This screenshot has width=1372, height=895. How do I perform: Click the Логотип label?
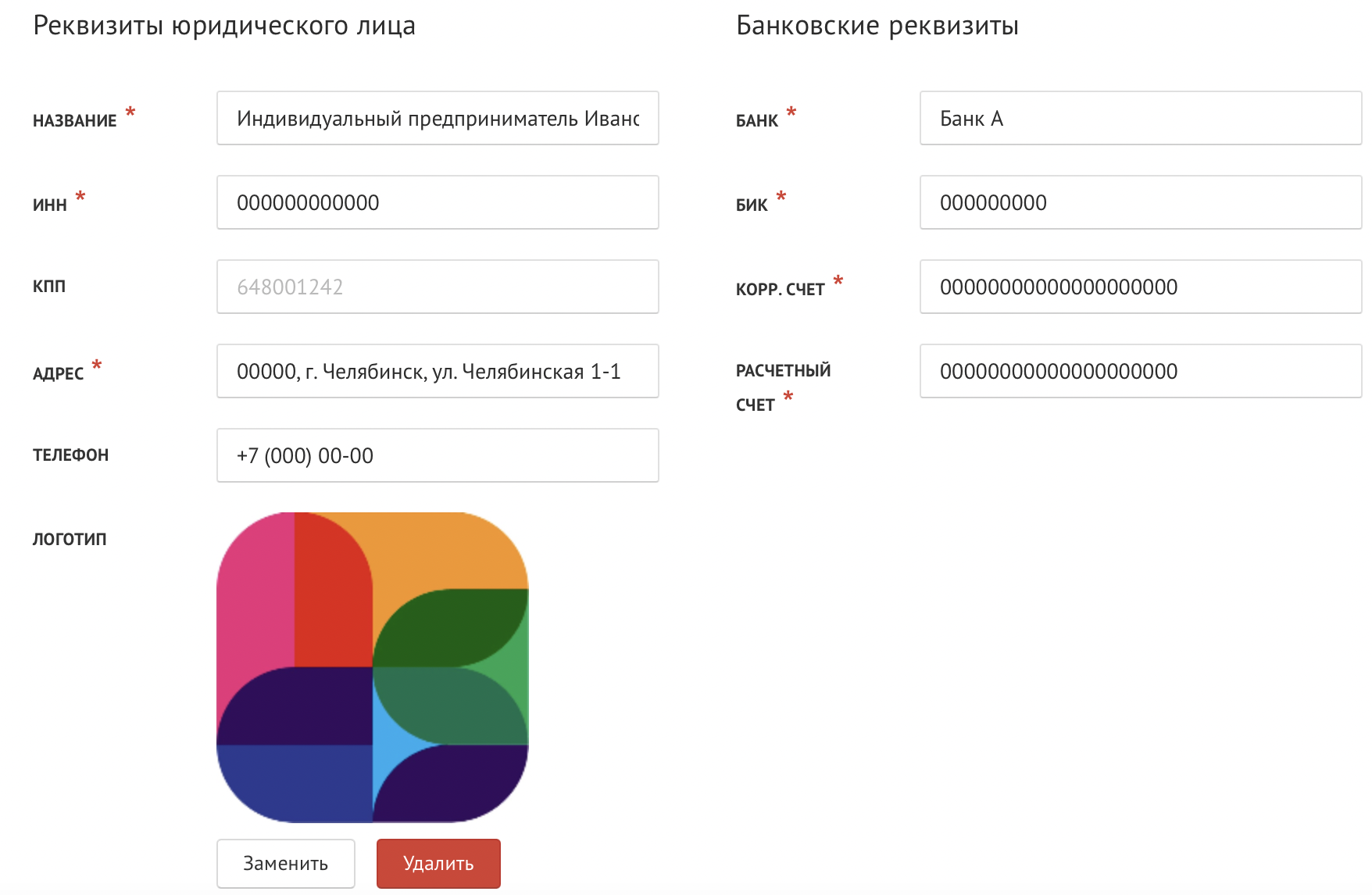(x=70, y=539)
